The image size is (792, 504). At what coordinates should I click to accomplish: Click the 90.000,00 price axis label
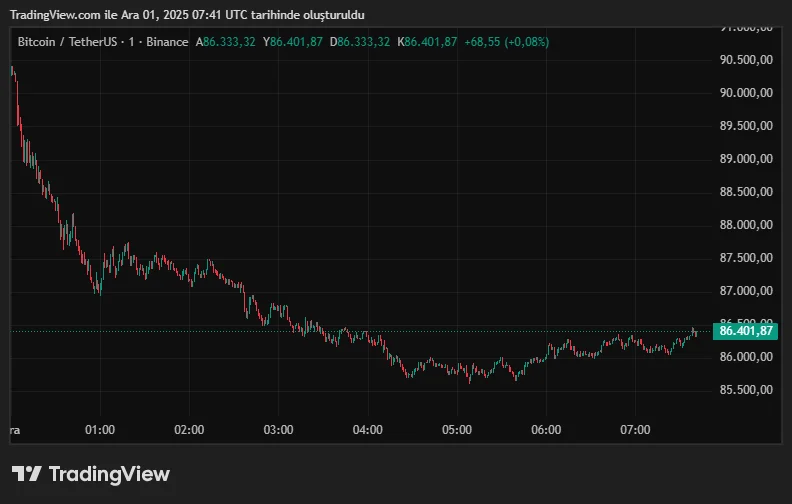pyautogui.click(x=746, y=93)
